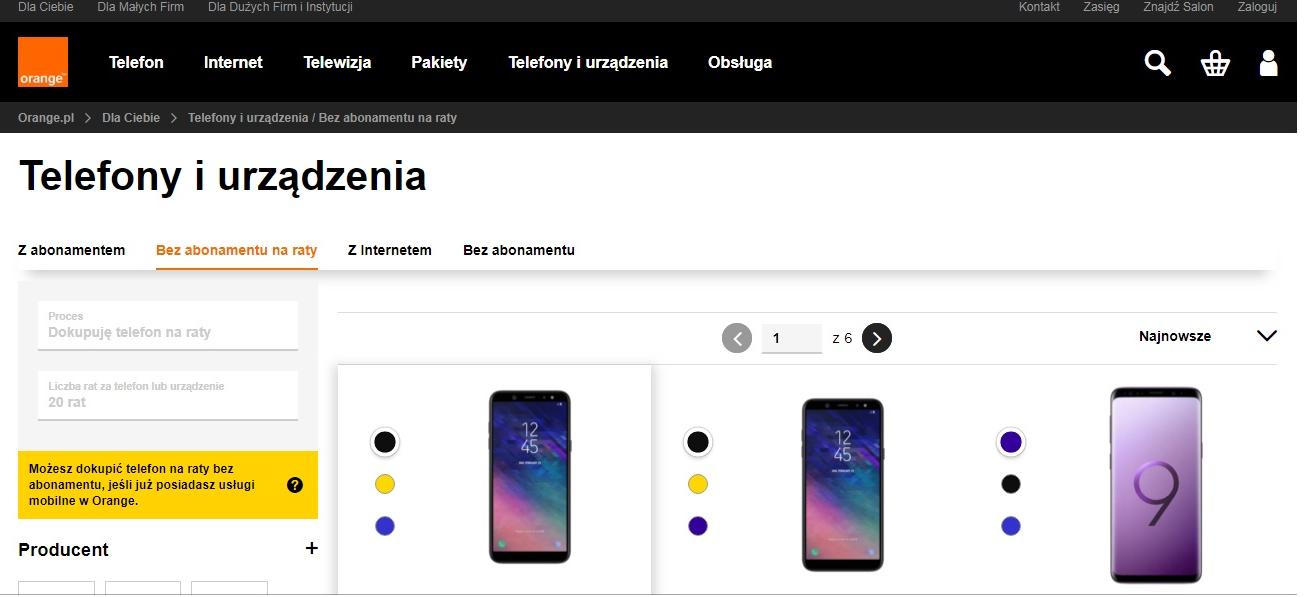Open the Liczba rat dropdown
The height and width of the screenshot is (597, 1305).
coord(167,395)
